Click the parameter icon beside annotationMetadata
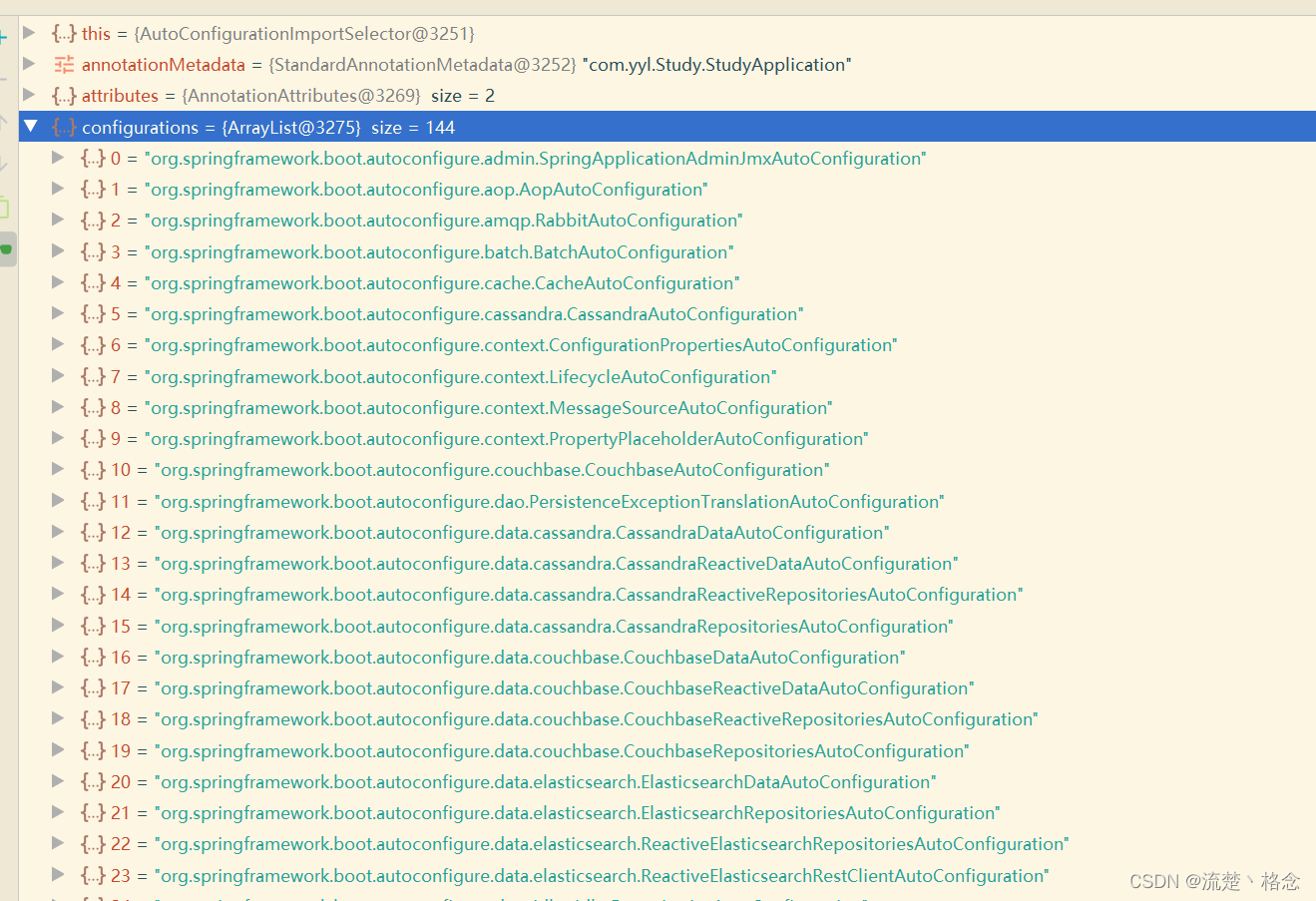This screenshot has width=1316, height=901. [x=64, y=65]
